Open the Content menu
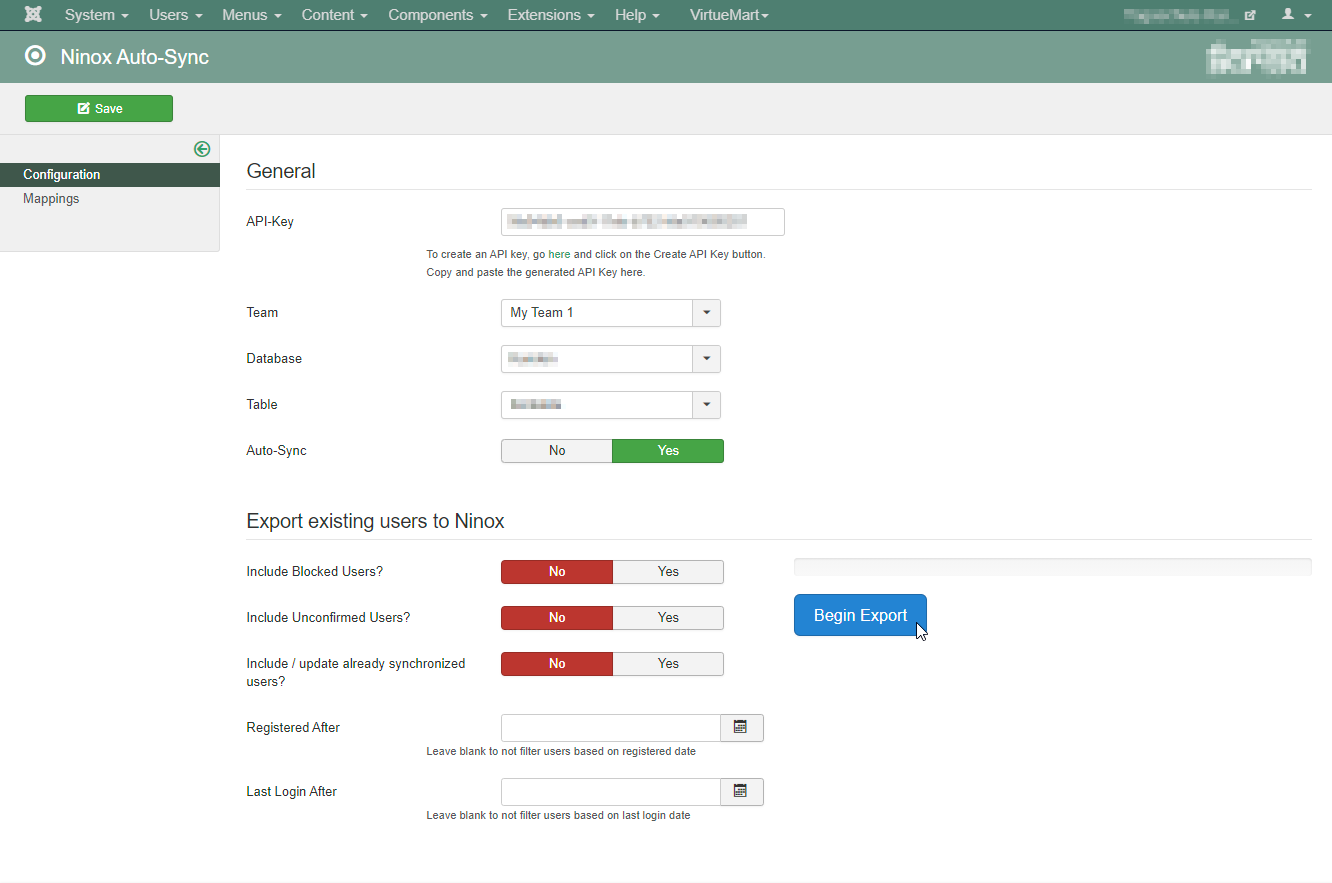Viewport: 1332px width, 883px height. 335,15
